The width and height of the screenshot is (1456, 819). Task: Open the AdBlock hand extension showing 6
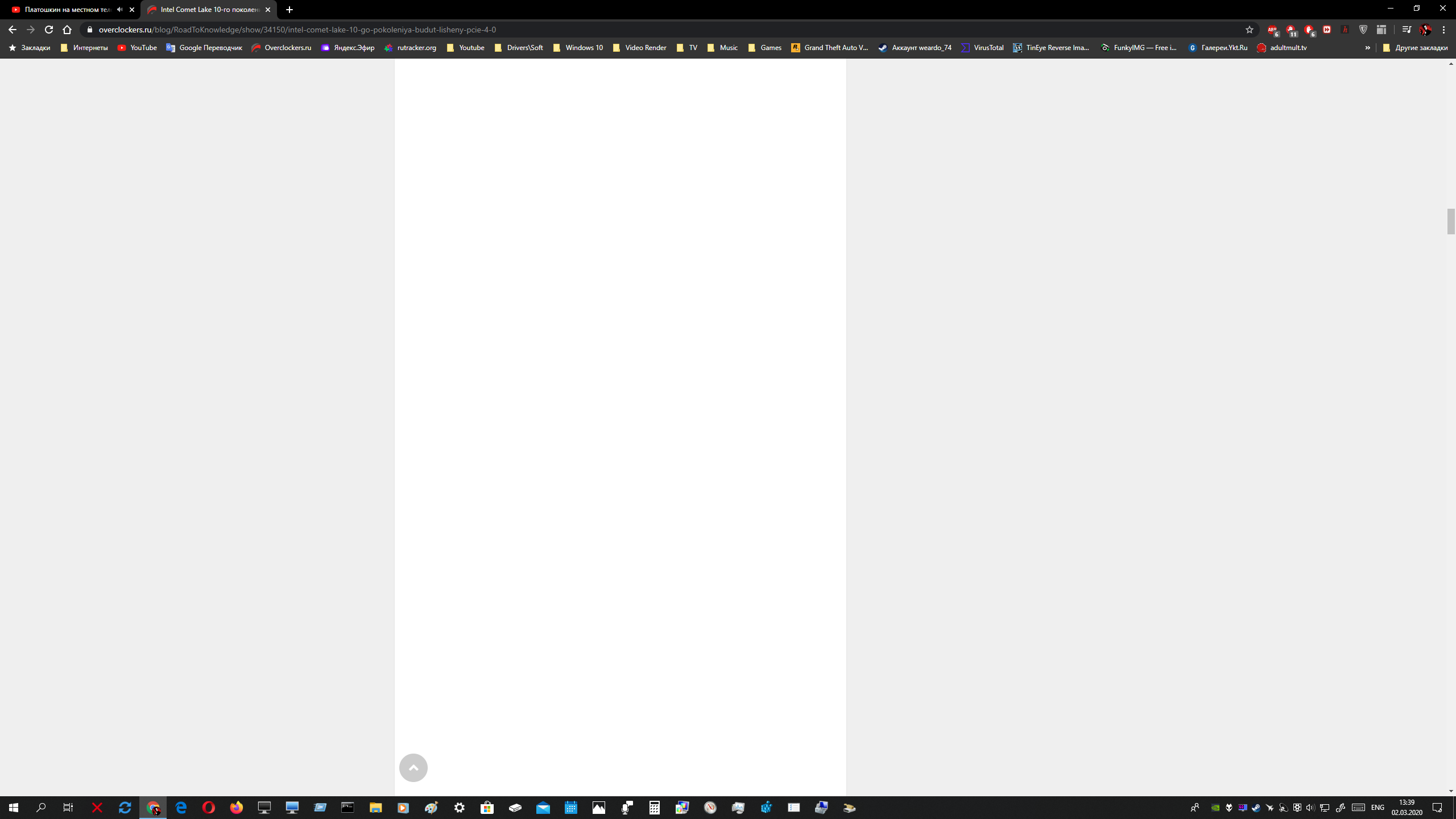click(1309, 30)
